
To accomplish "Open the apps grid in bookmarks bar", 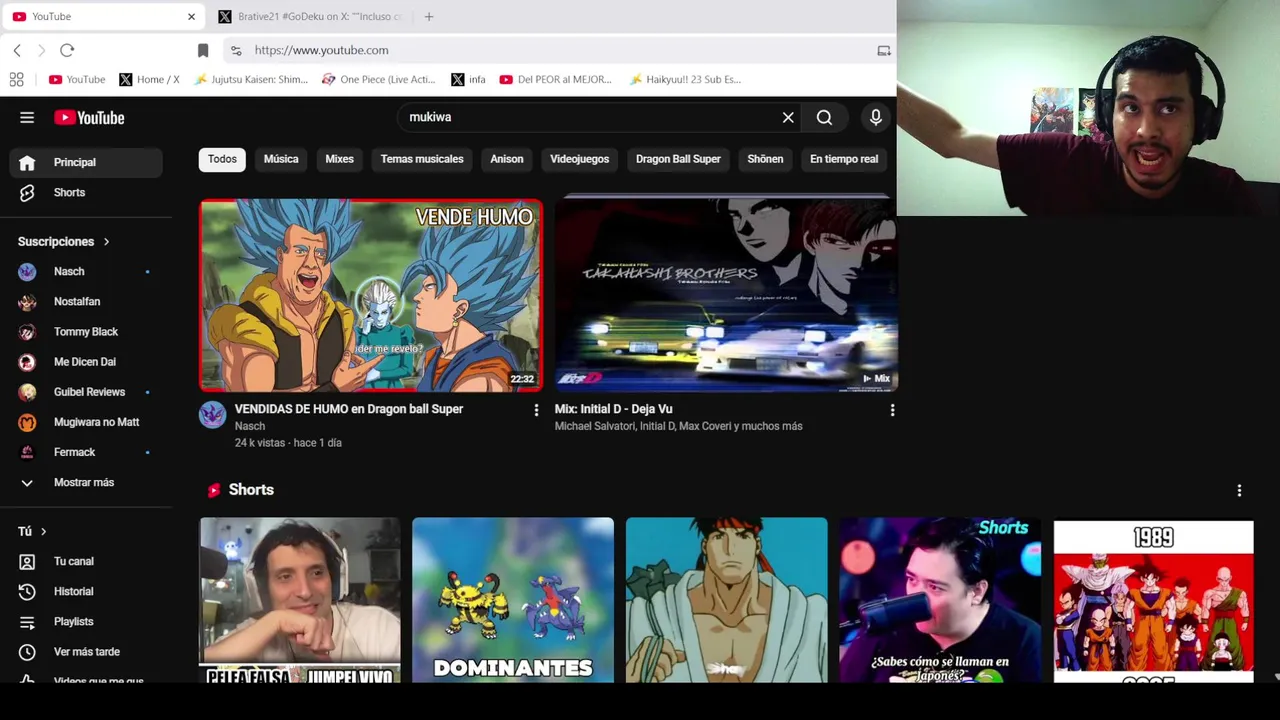I will pos(16,79).
